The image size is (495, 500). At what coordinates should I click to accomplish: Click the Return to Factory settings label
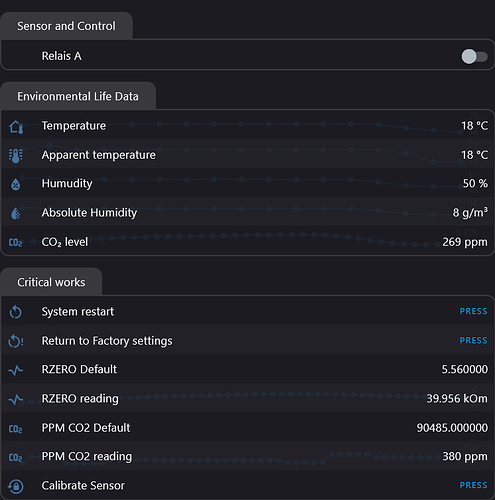[x=107, y=341]
